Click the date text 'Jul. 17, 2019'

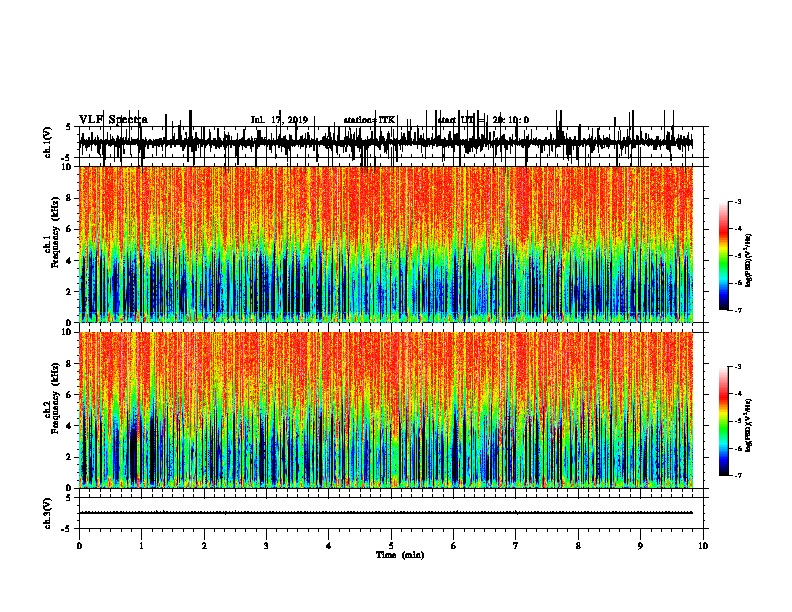click(x=279, y=120)
